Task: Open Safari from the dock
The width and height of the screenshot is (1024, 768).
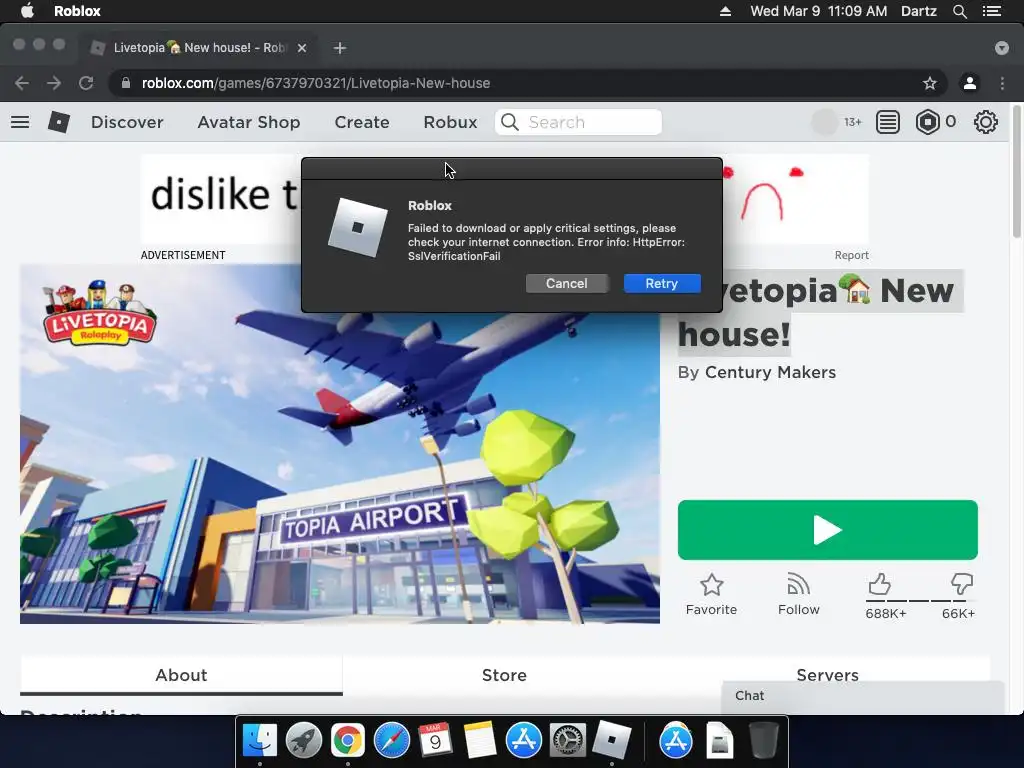Action: (x=391, y=740)
